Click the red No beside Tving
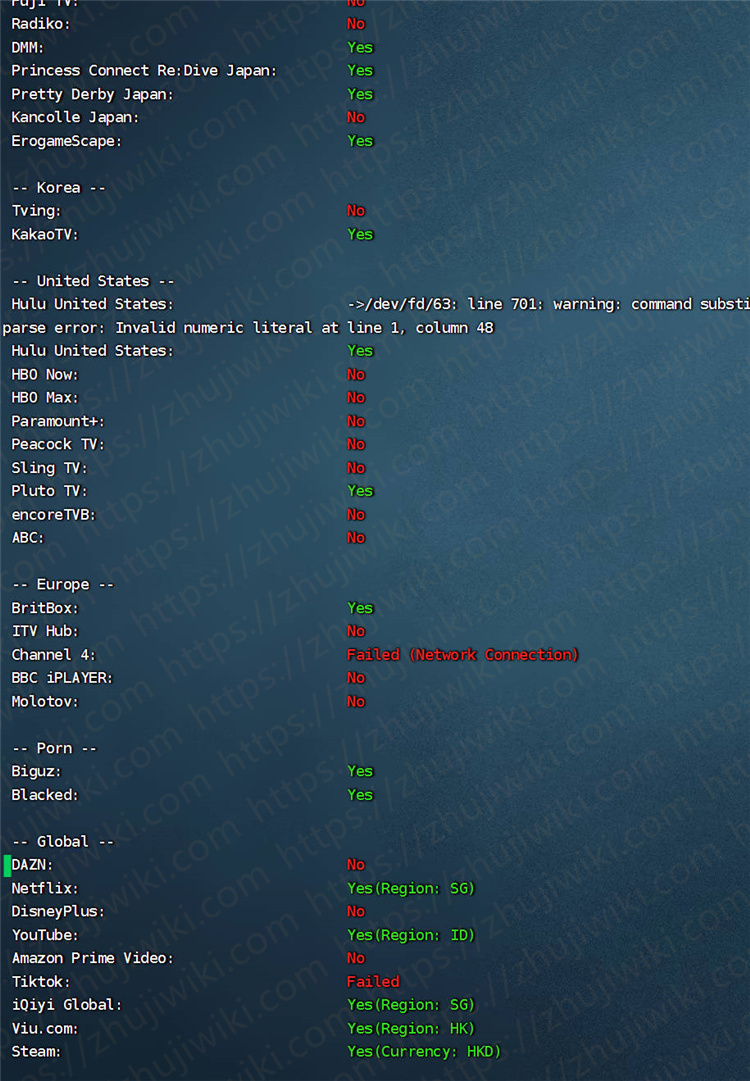Image resolution: width=750 pixels, height=1081 pixels. tap(356, 211)
